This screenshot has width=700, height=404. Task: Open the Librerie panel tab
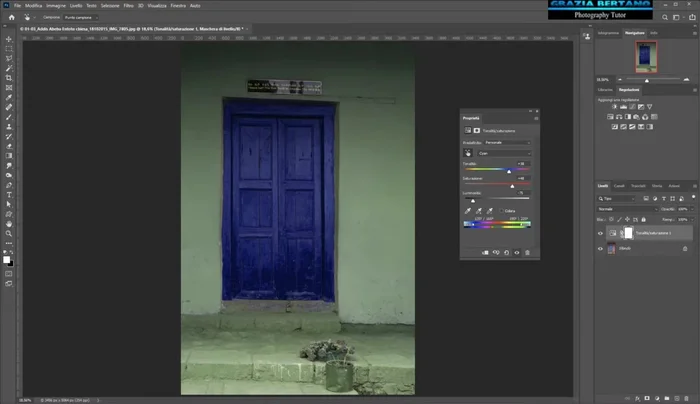coord(604,89)
